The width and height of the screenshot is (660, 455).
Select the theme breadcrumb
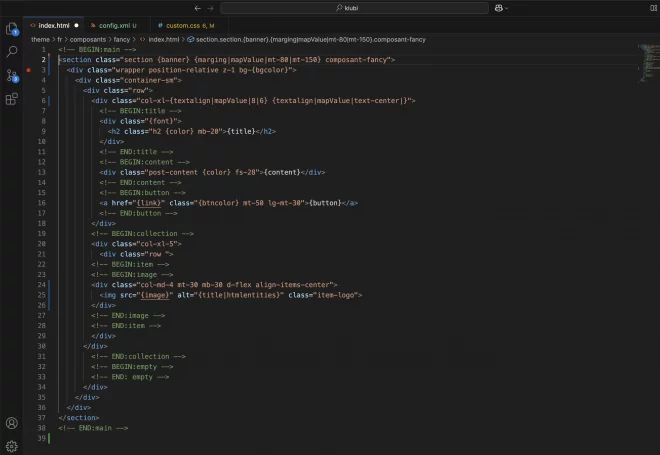(x=40, y=40)
